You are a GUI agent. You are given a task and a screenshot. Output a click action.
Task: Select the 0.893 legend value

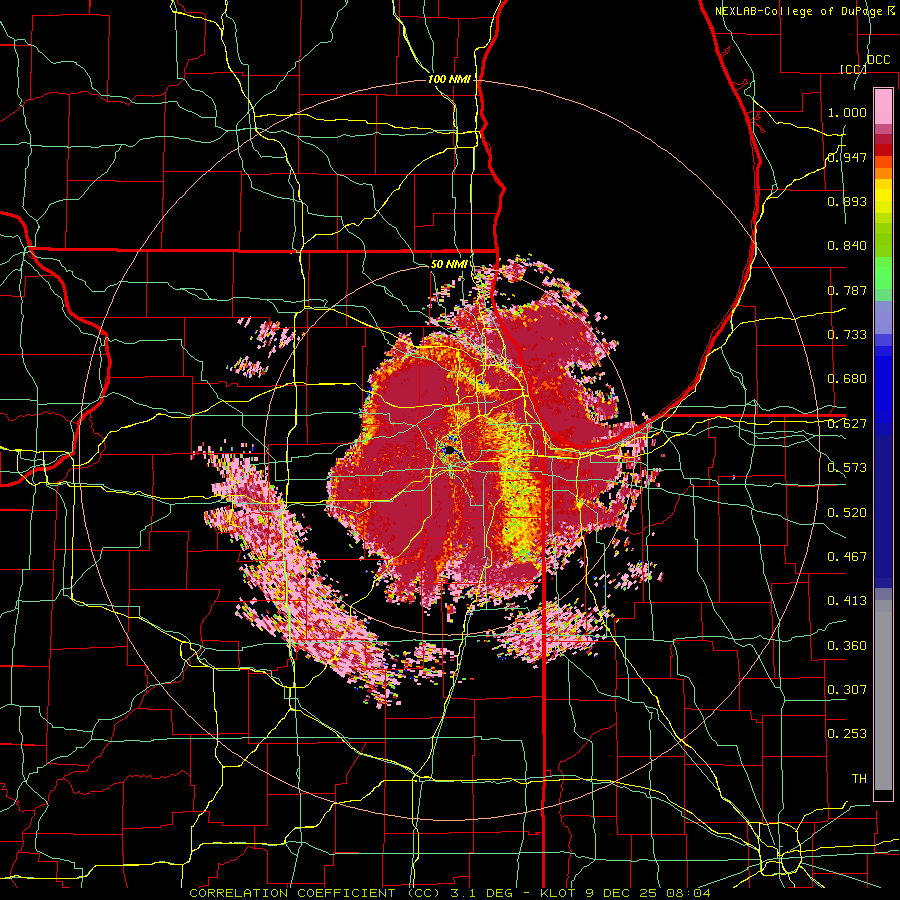pyautogui.click(x=847, y=201)
